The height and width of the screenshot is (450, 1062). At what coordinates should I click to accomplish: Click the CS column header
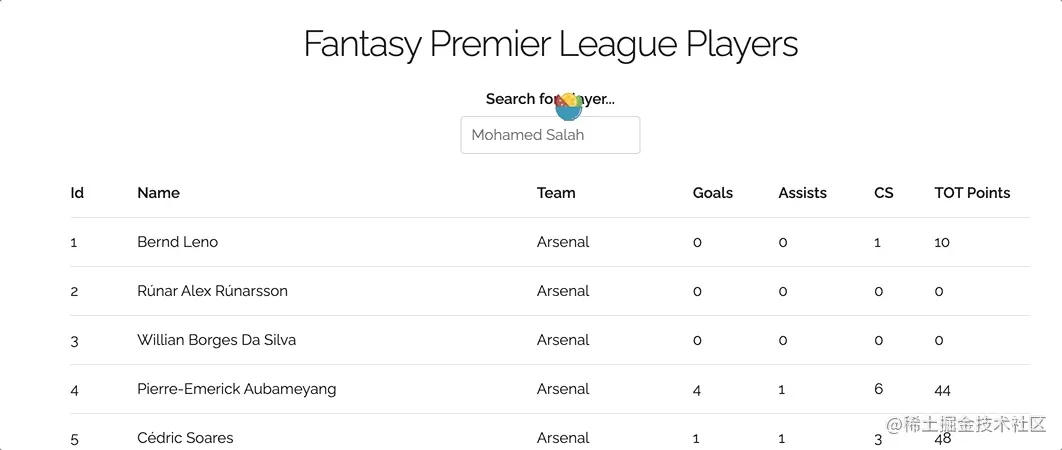pos(884,193)
